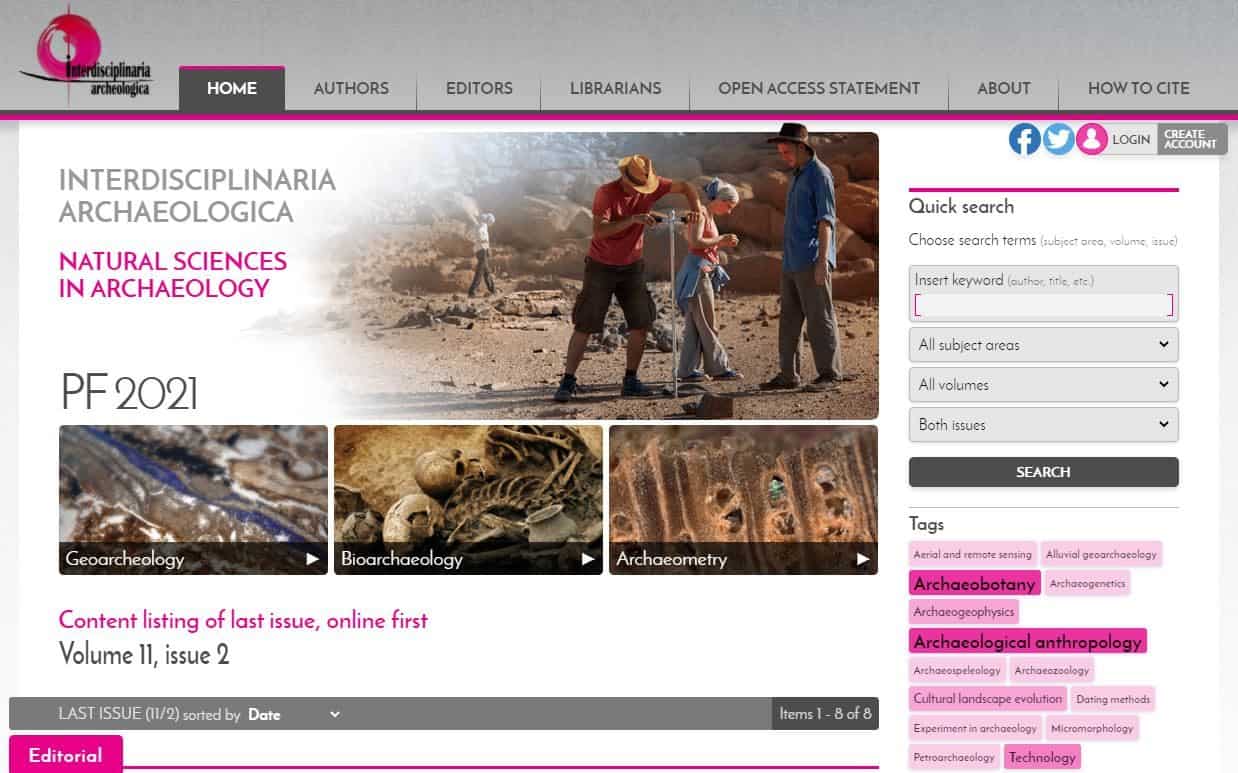Viewport: 1238px width, 773px height.
Task: Select the Archaeobotany tag
Action: tap(974, 583)
